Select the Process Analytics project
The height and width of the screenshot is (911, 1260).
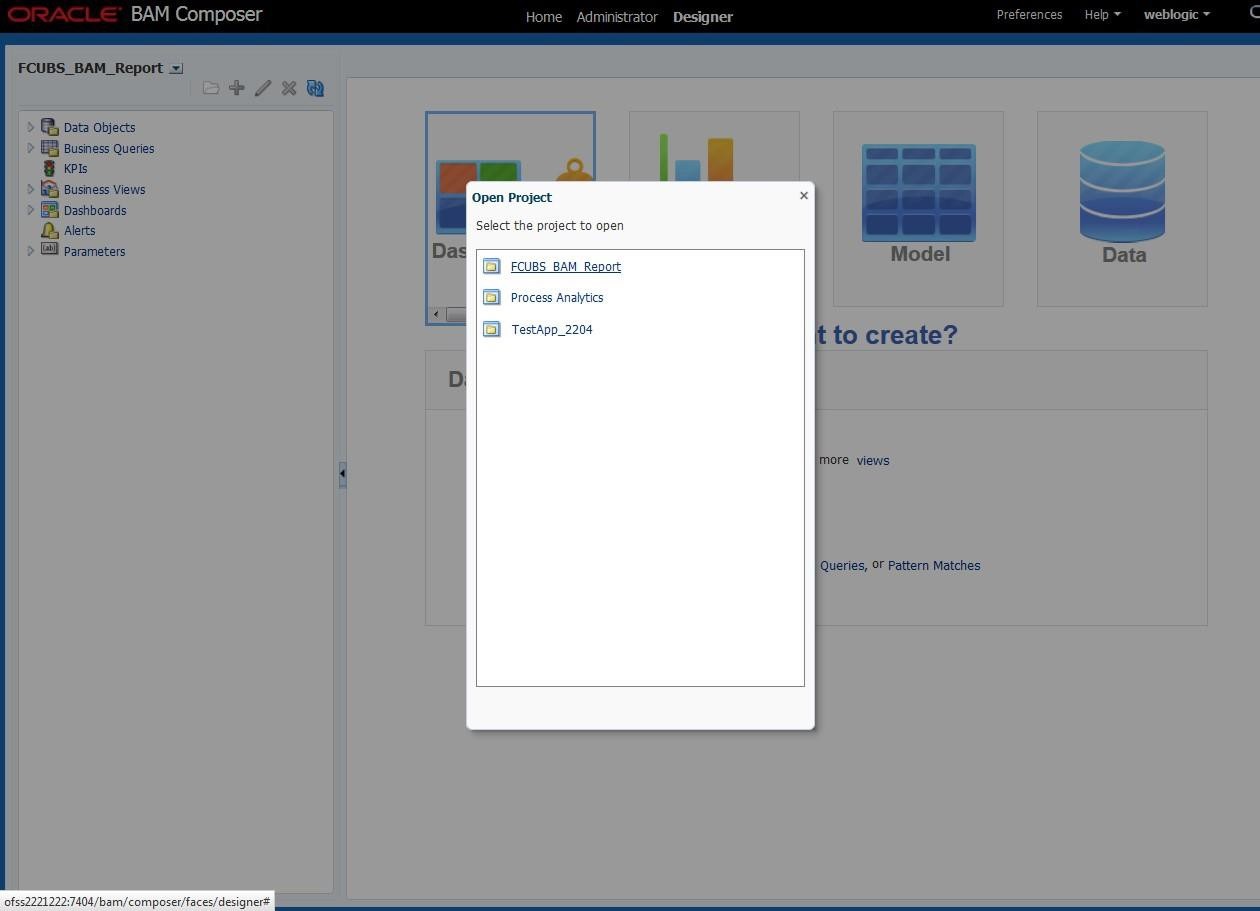[x=557, y=298]
